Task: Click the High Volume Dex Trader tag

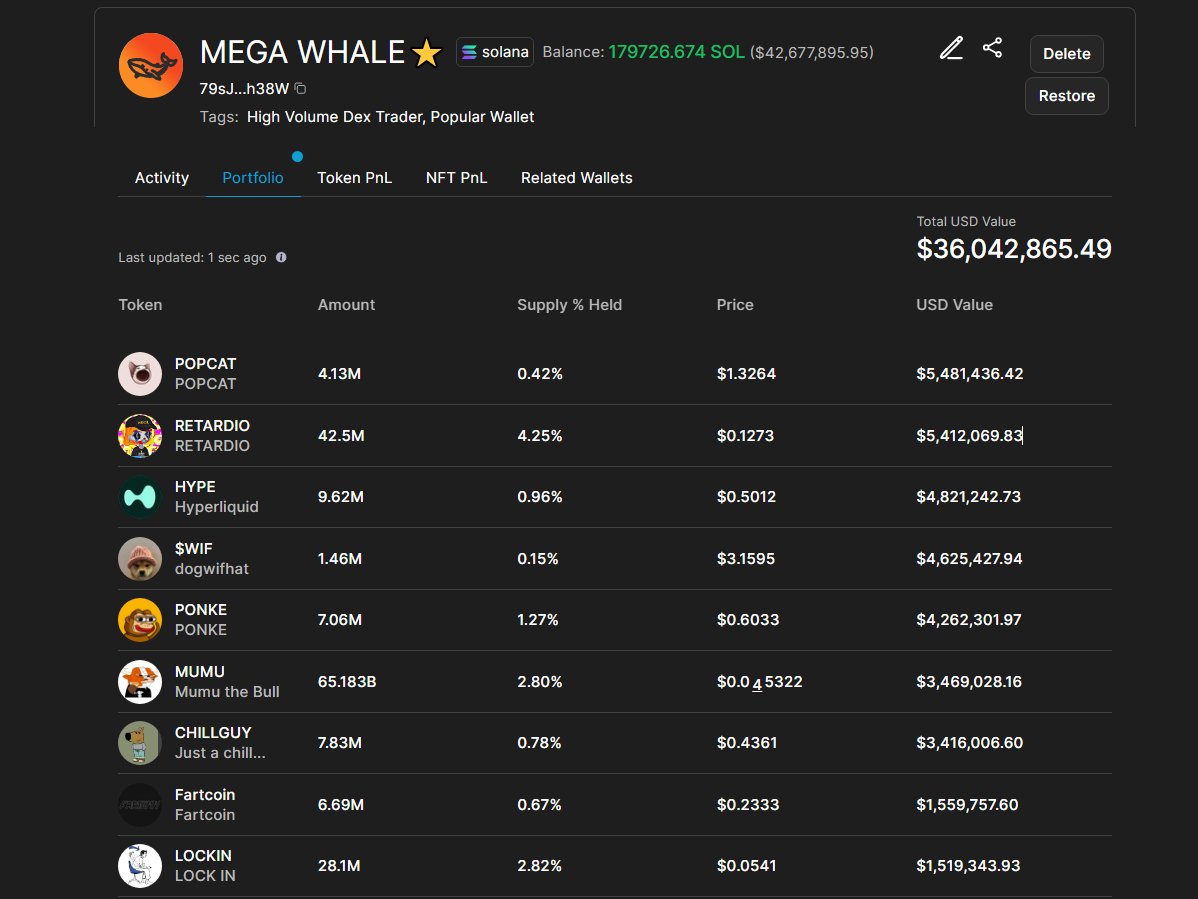Action: (x=335, y=117)
